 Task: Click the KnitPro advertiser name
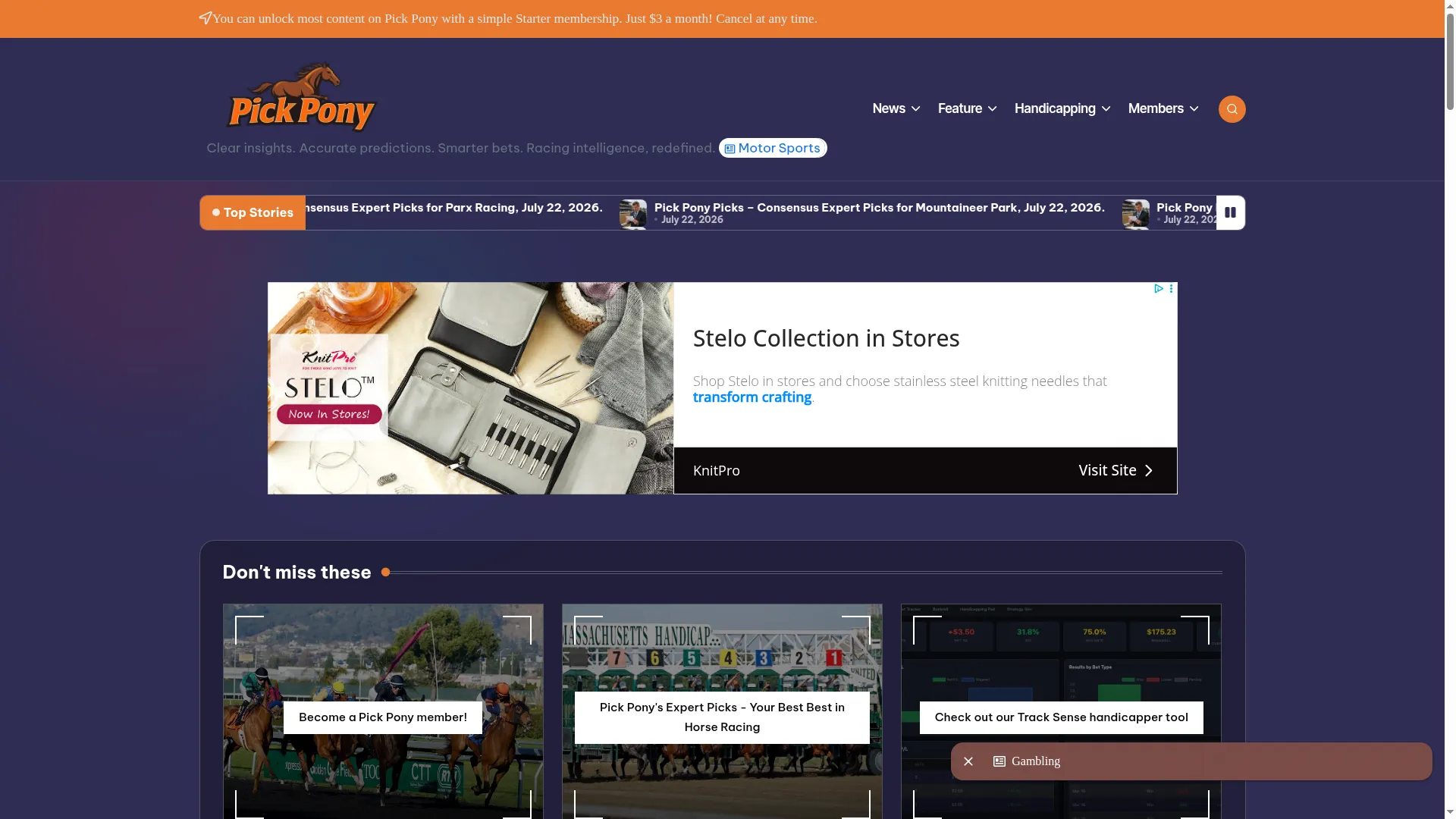pyautogui.click(x=716, y=471)
